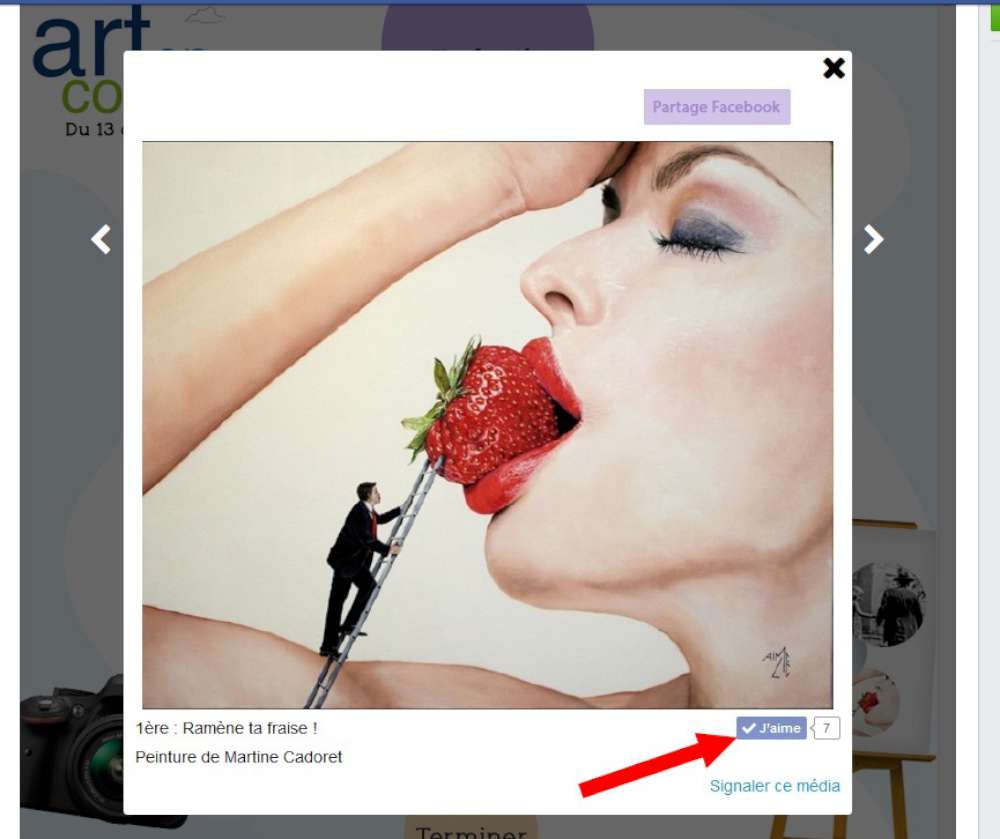Viewport: 1000px width, 839px height.
Task: Click the text 'Peinture de Martine Cadoret'
Action: (239, 757)
